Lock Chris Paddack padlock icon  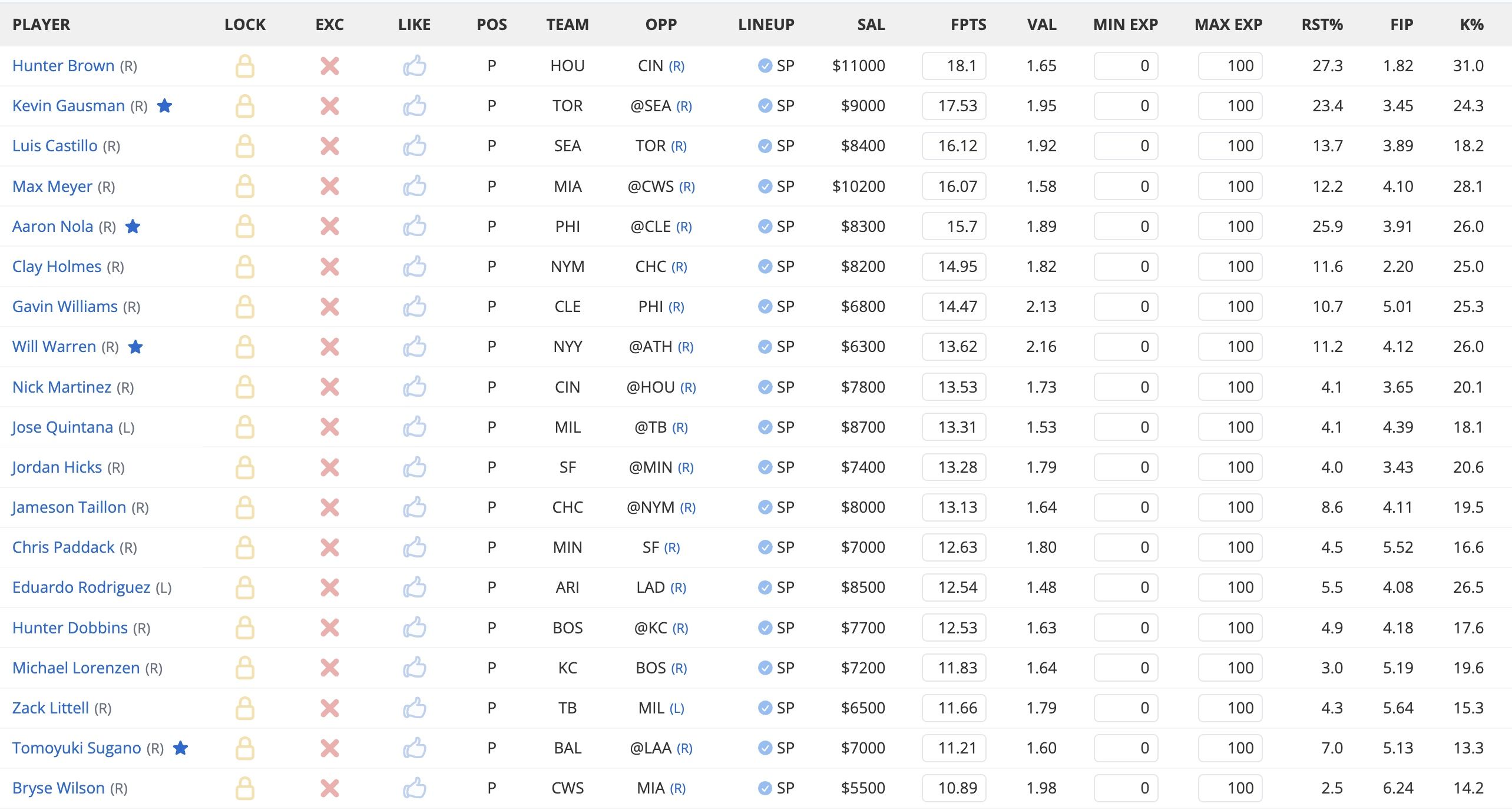245,547
